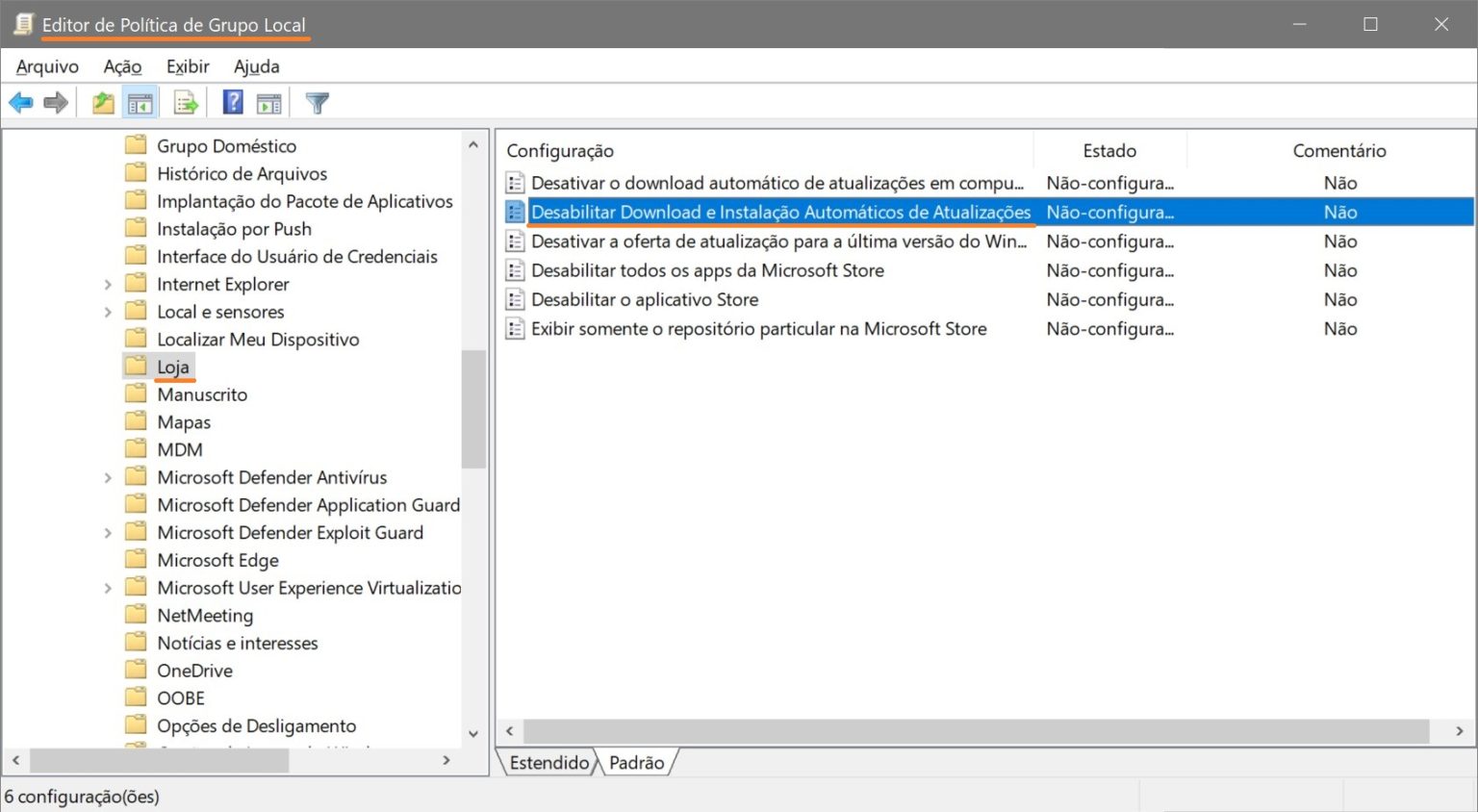Open the Arquivo menu
The image size is (1478, 812).
click(x=45, y=66)
